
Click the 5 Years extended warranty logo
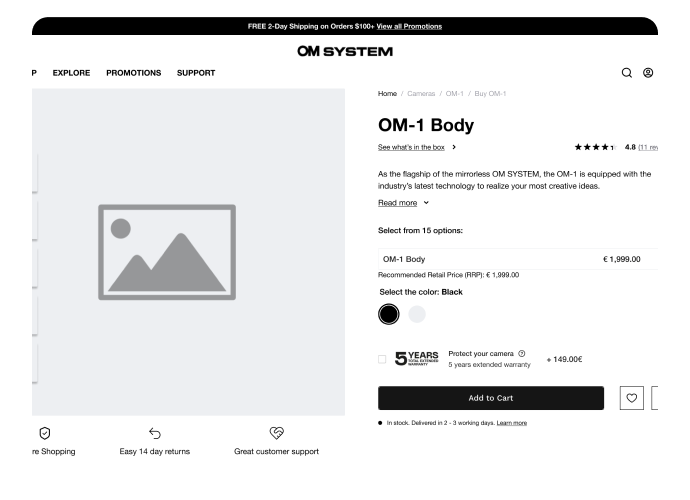(416, 359)
